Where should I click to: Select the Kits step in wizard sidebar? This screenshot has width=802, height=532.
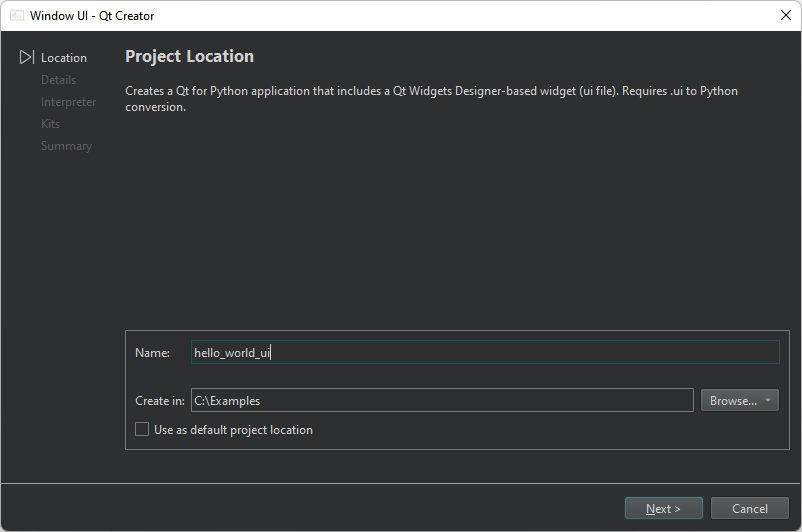click(x=50, y=124)
